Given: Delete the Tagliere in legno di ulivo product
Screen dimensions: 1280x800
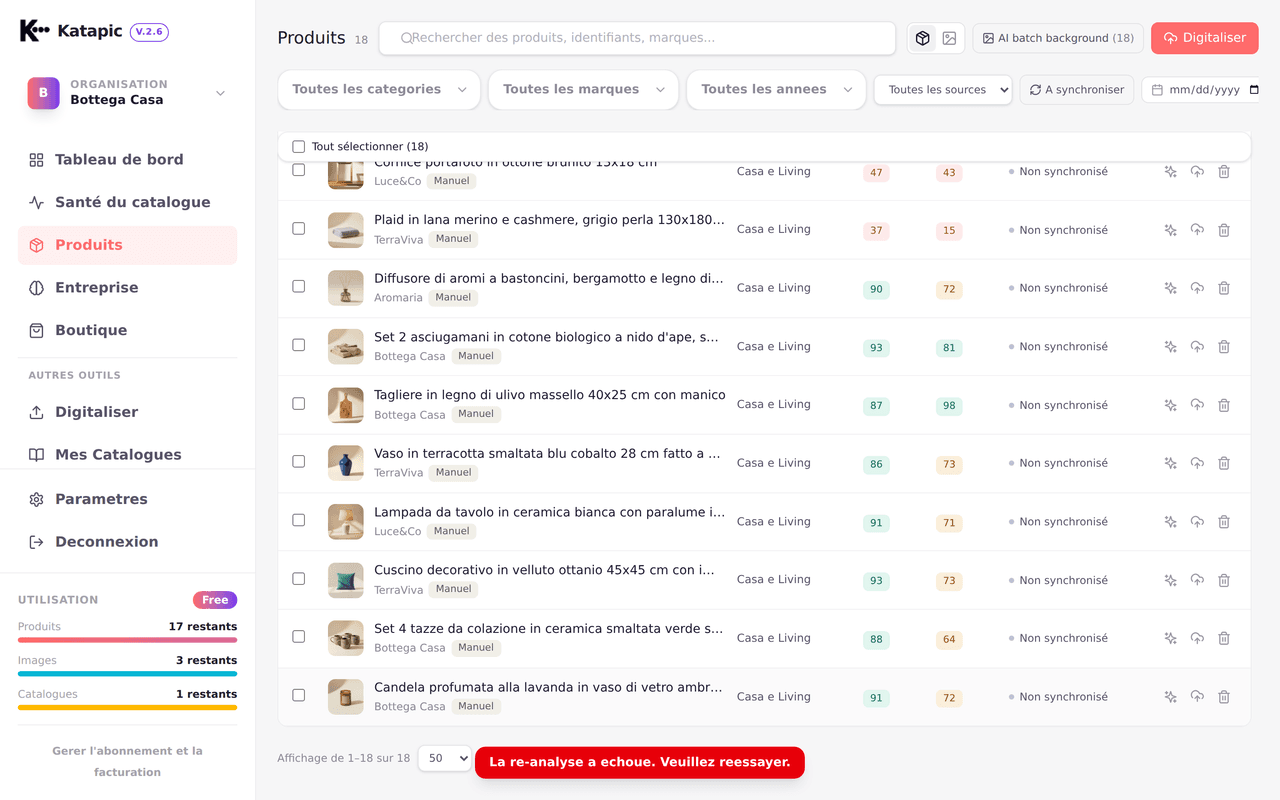Looking at the screenshot, I should click(x=1224, y=405).
